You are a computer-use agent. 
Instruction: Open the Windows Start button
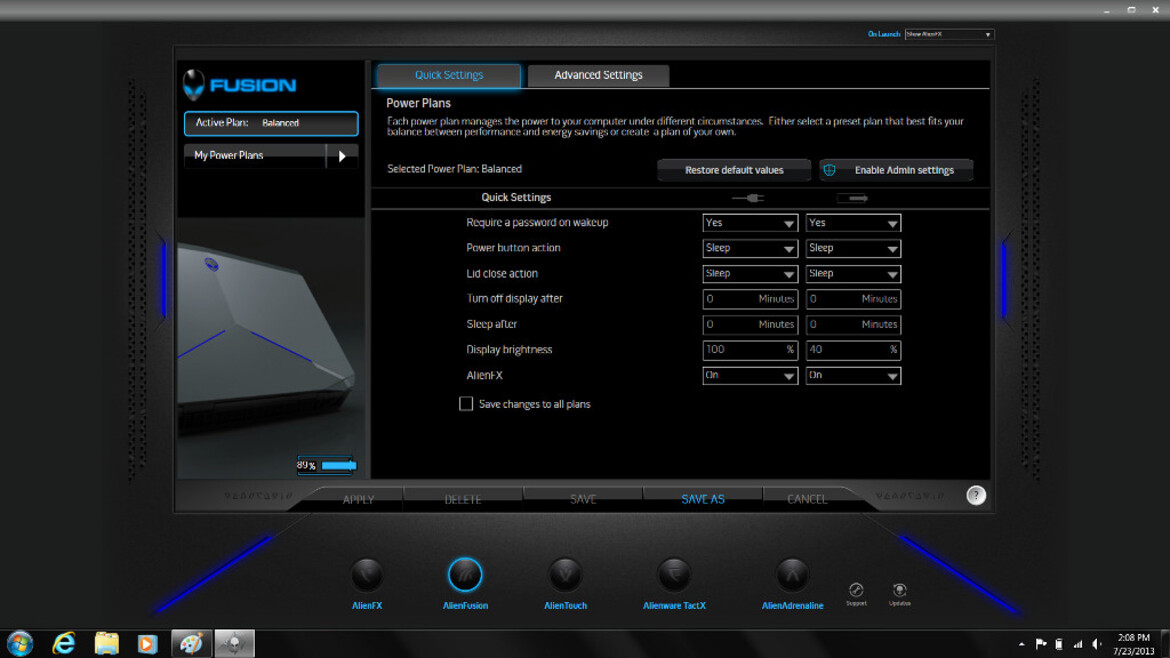click(x=20, y=643)
